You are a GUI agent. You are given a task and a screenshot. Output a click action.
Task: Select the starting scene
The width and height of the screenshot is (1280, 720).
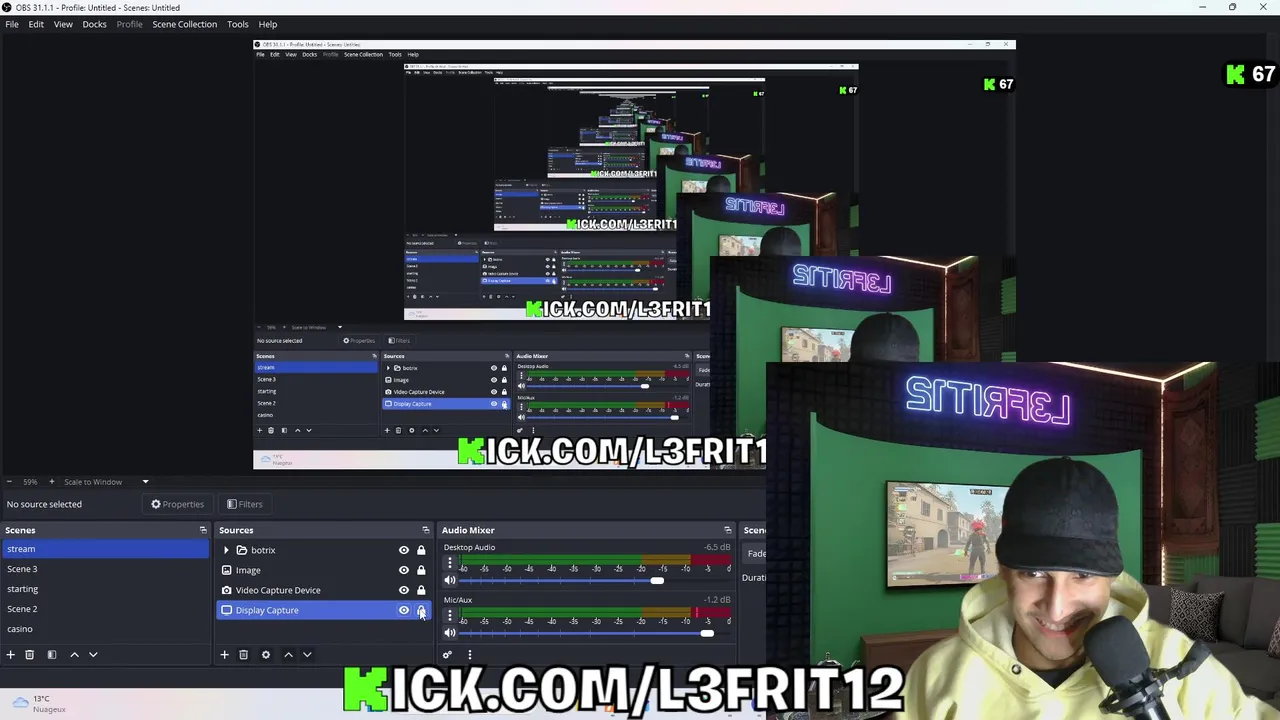click(x=106, y=589)
